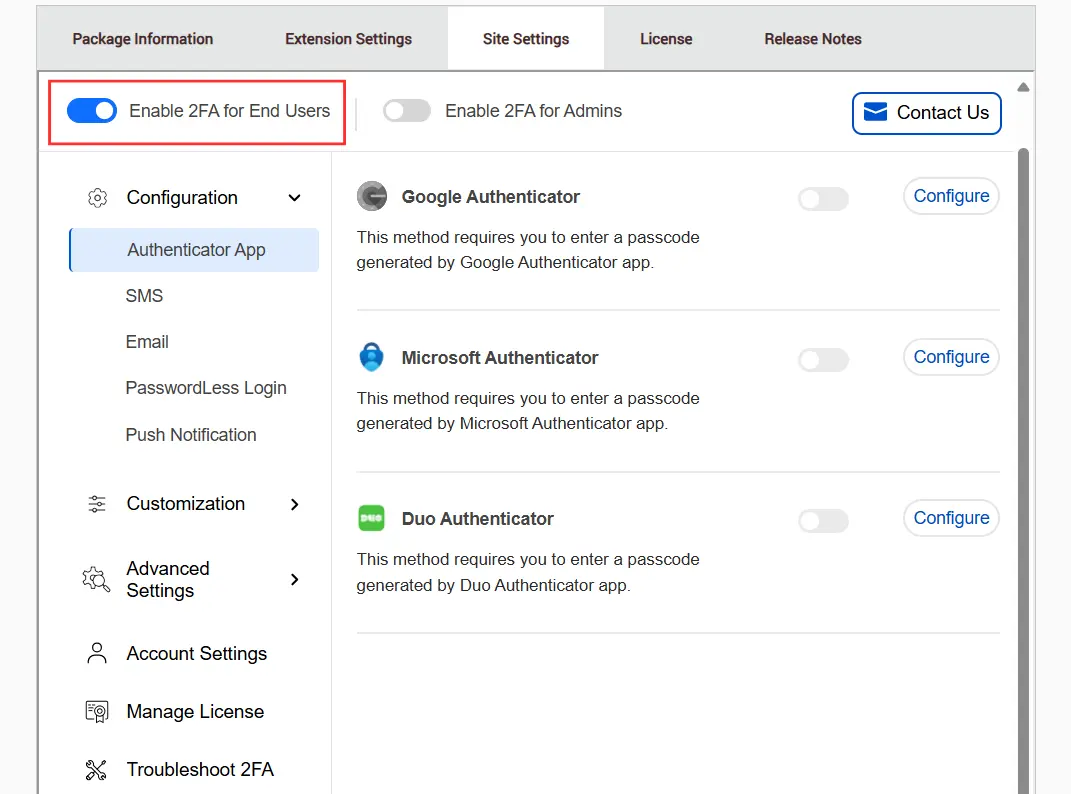Click the Contact Us button

point(927,113)
